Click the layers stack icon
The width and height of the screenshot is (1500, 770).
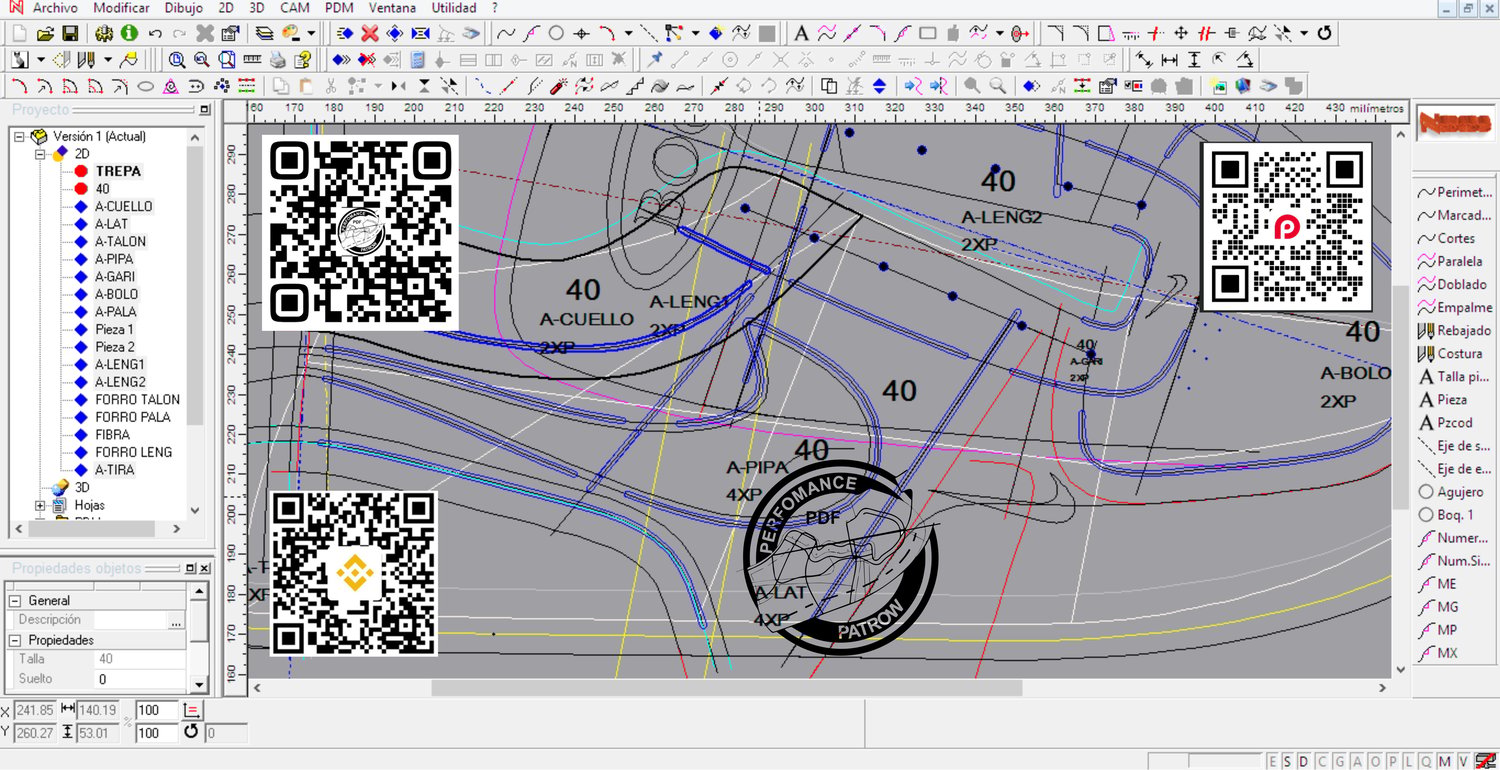(264, 33)
